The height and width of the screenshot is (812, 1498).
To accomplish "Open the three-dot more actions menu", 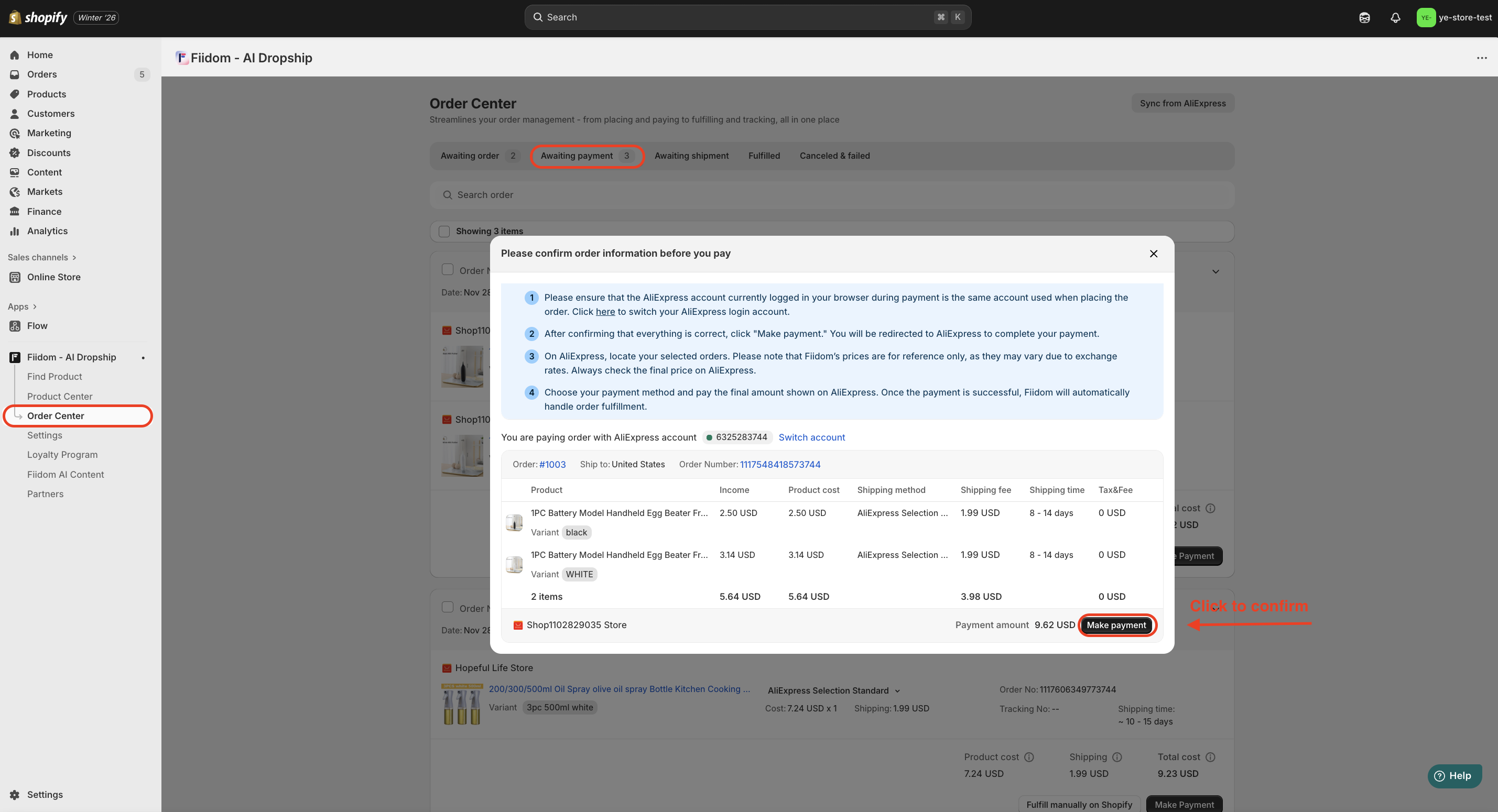I will (1481, 58).
